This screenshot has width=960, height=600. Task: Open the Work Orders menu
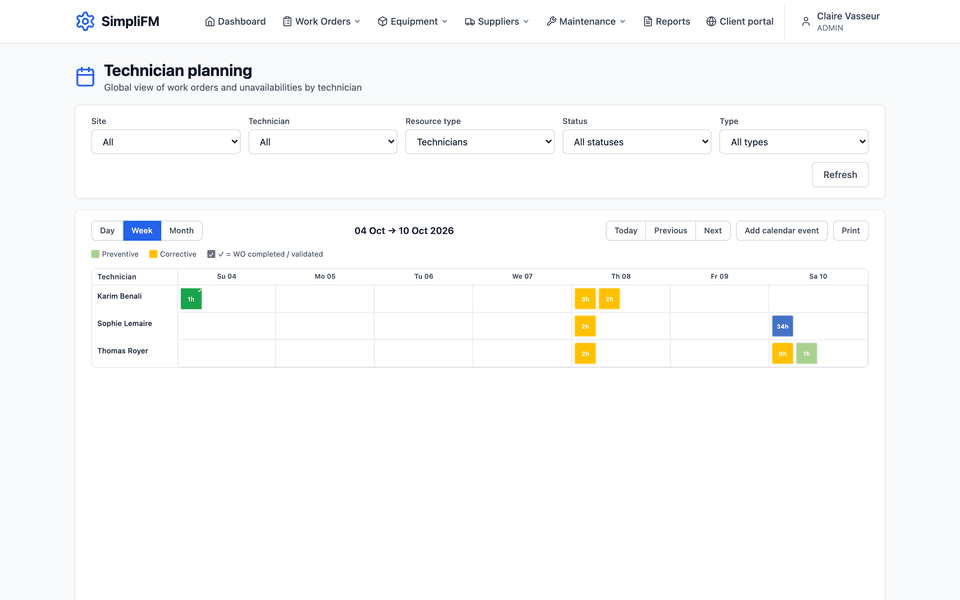321,21
